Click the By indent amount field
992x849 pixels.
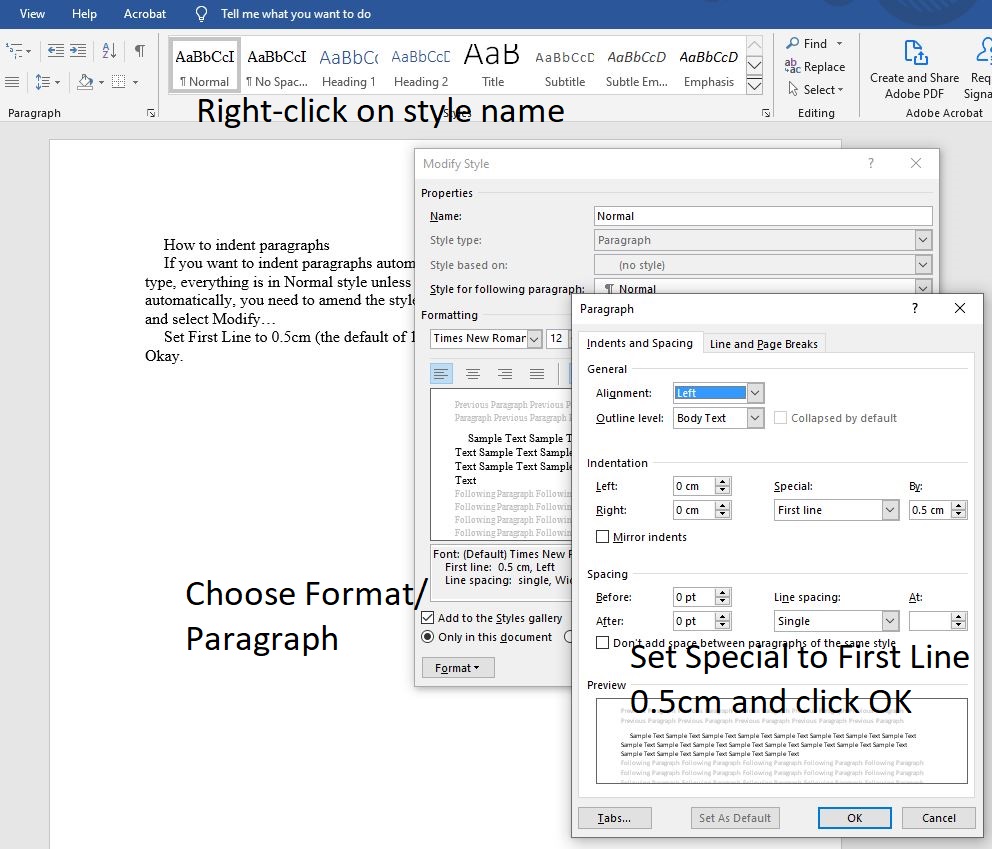[x=930, y=510]
